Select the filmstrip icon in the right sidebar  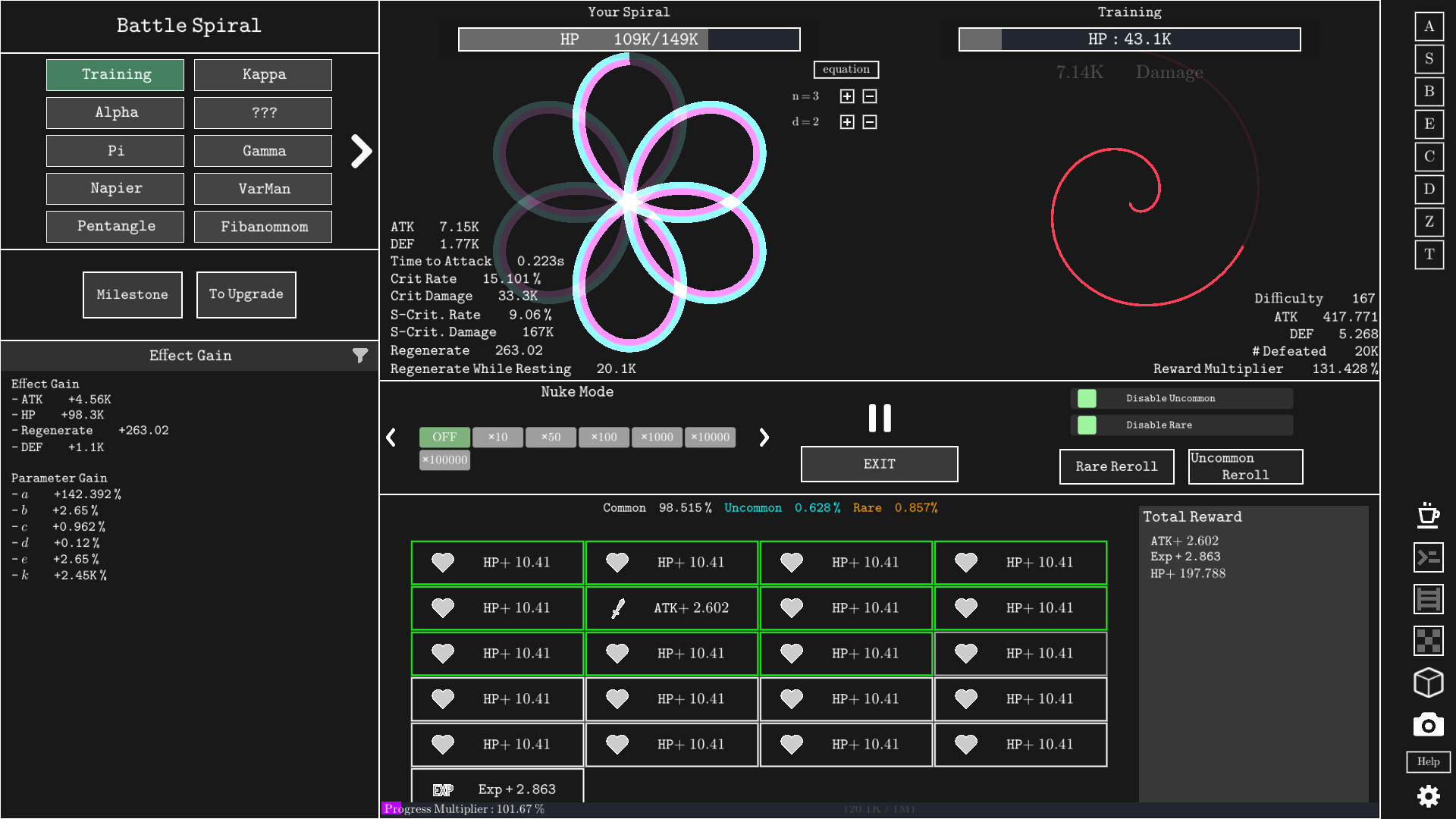point(1429,600)
